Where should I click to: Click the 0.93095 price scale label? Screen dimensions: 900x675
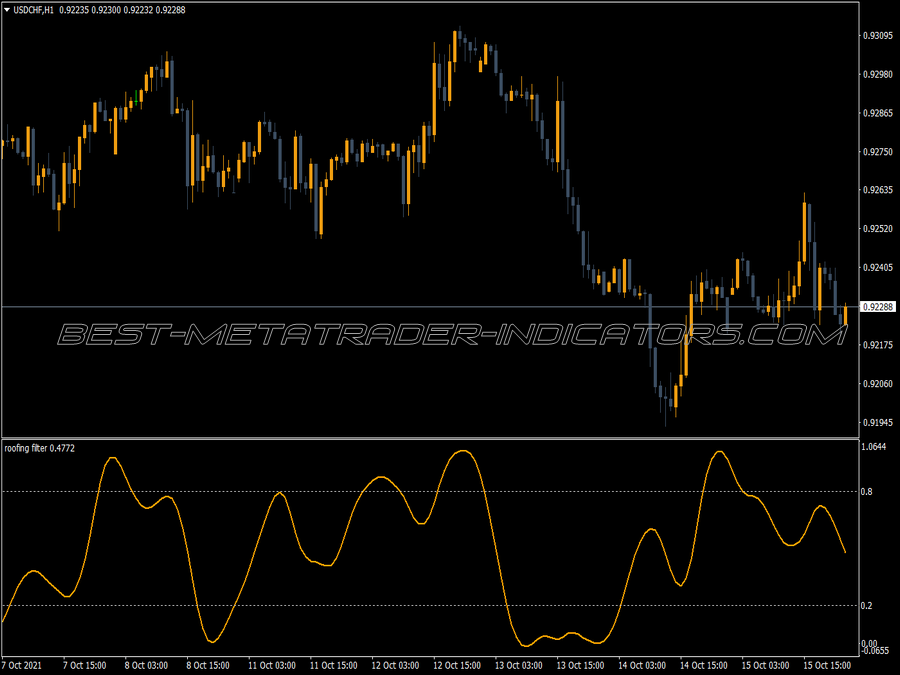tap(878, 36)
